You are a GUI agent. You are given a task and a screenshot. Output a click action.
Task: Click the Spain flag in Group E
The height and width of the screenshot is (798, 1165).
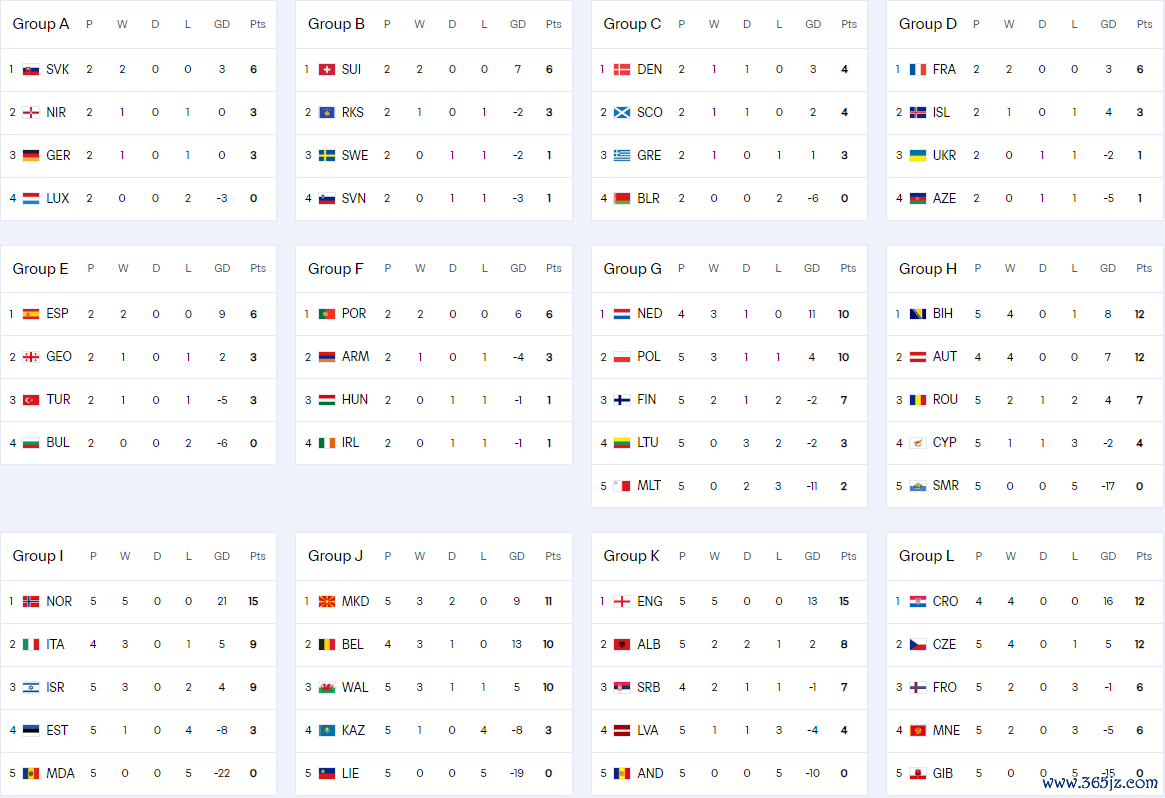tap(31, 314)
